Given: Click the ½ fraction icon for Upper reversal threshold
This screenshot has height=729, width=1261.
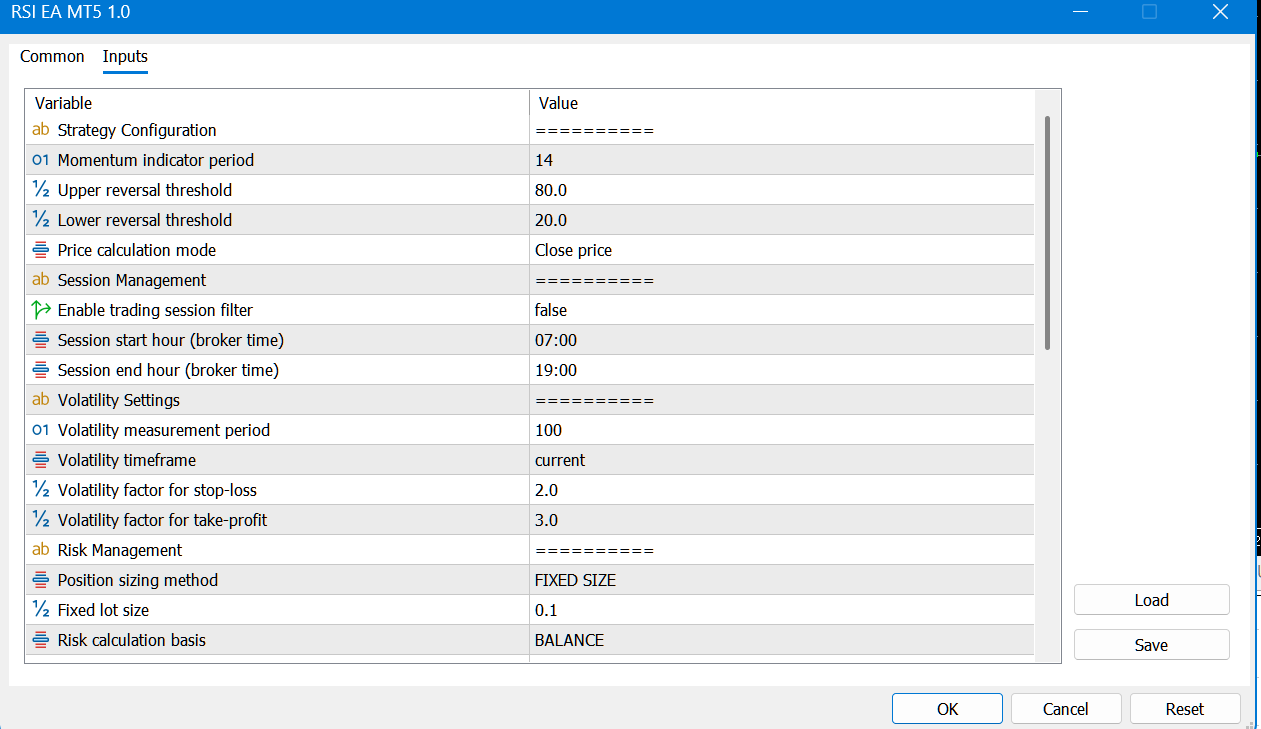Looking at the screenshot, I should click(x=40, y=190).
